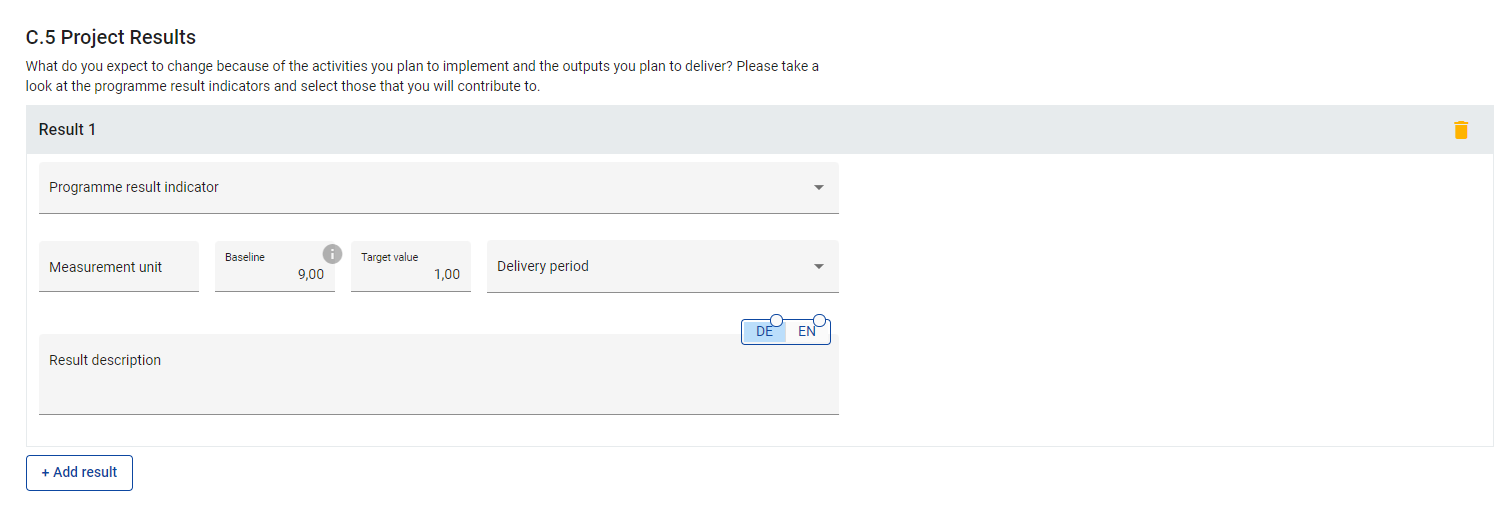Expand Programme result indicator dropdown arrow
Image resolution: width=1500 pixels, height=514 pixels.
click(819, 187)
